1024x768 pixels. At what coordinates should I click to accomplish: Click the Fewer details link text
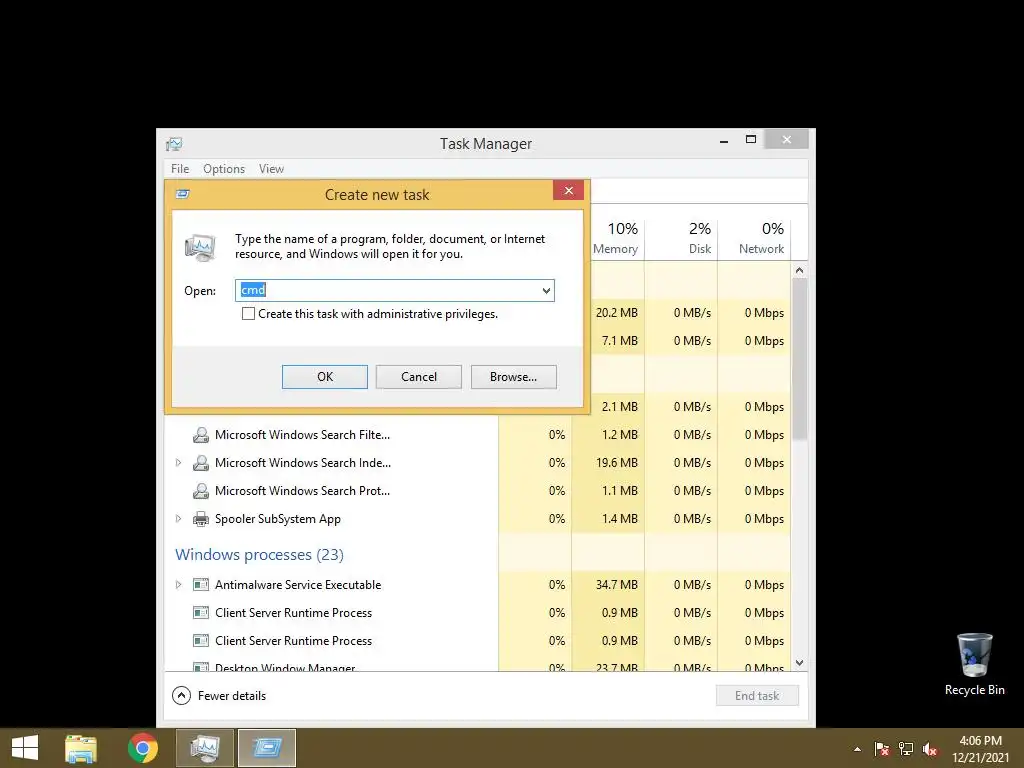click(x=232, y=696)
